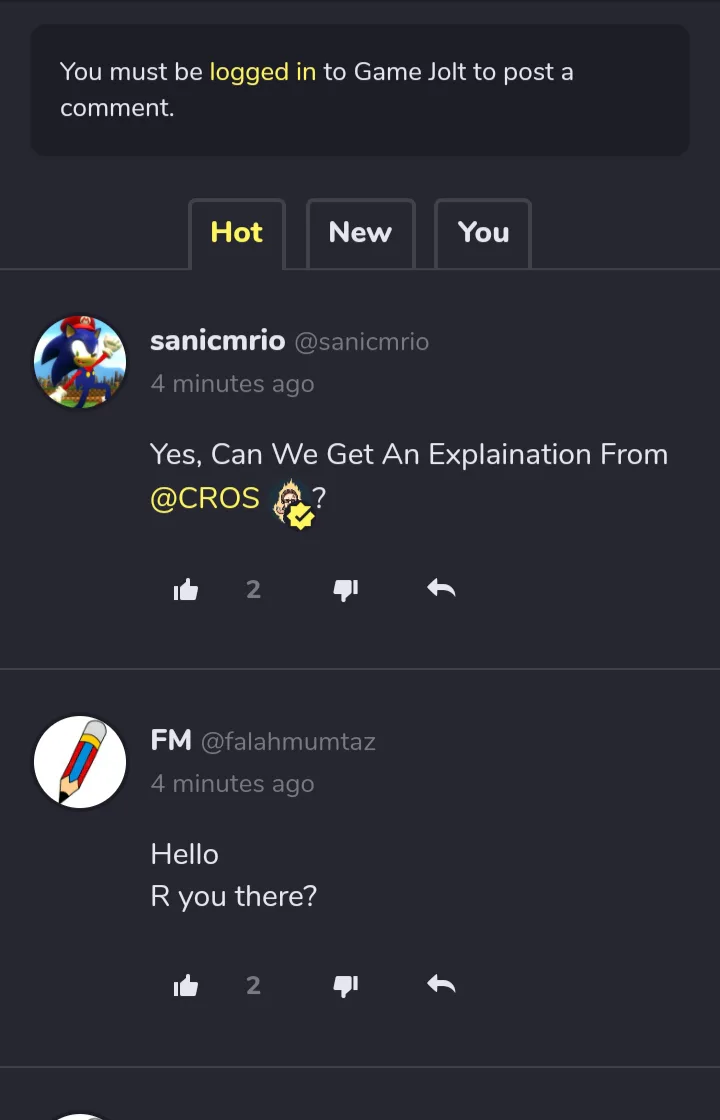Open the You comments tab
Image resolution: width=720 pixels, height=1120 pixels.
(x=483, y=233)
